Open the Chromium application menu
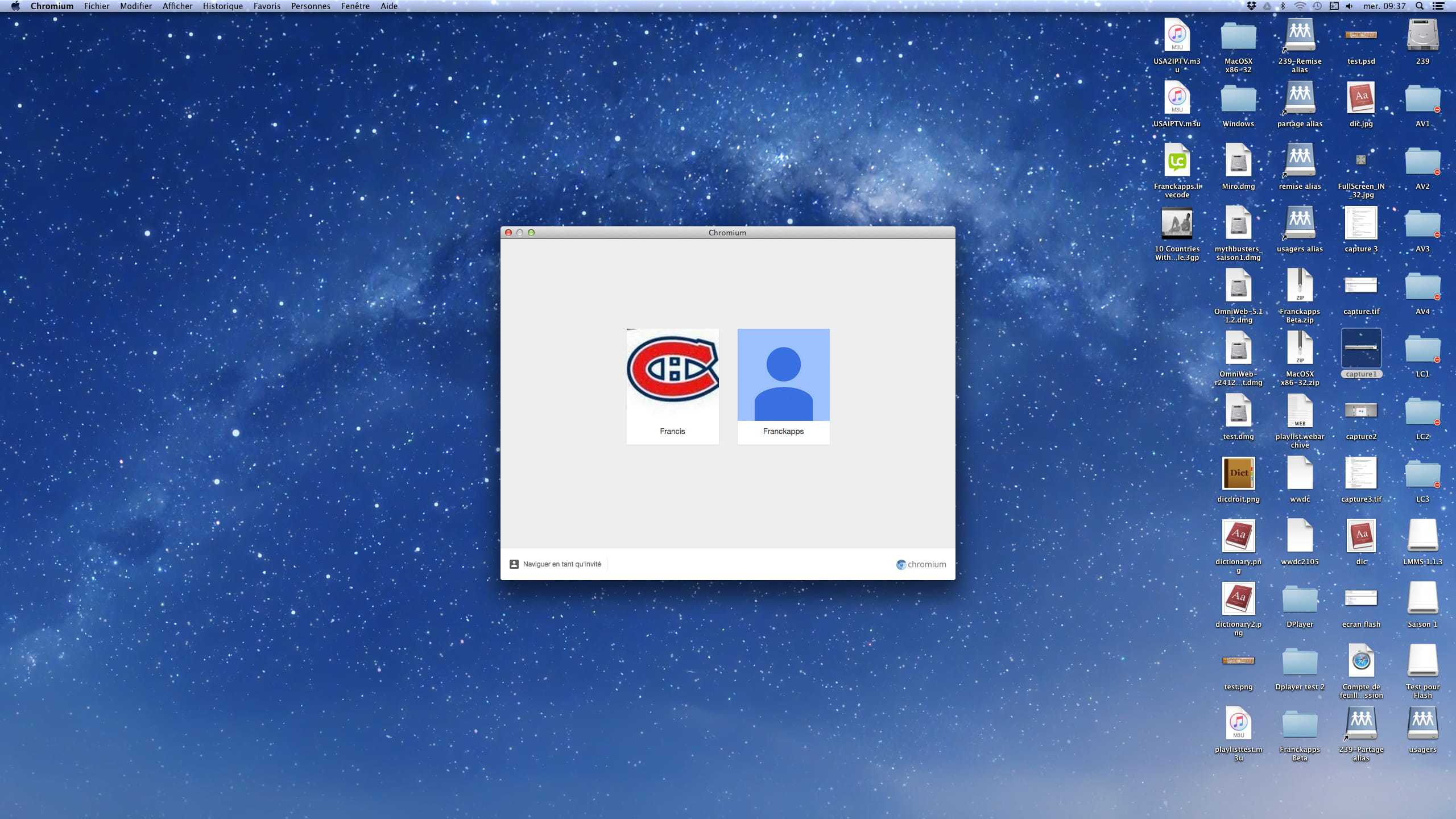The image size is (1456, 819). tap(52, 6)
